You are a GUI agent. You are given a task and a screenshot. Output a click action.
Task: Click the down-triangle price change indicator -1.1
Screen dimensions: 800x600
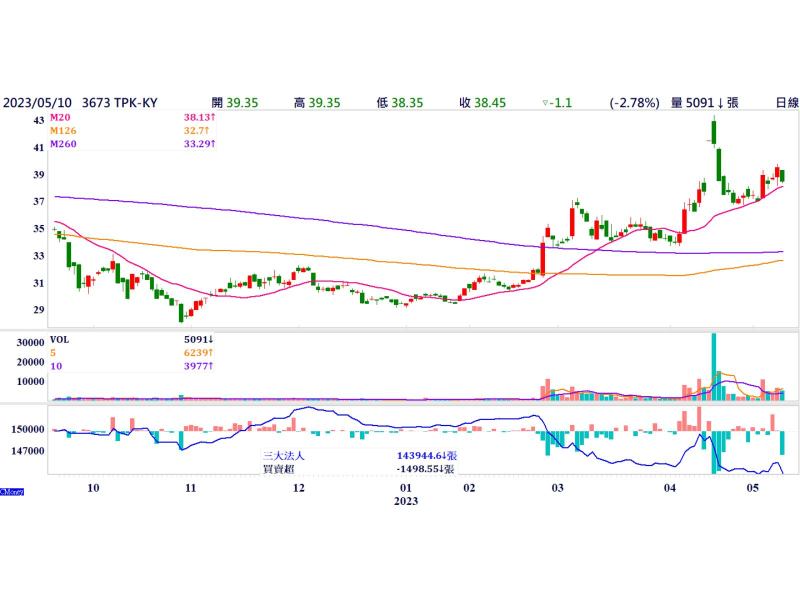pyautogui.click(x=555, y=102)
